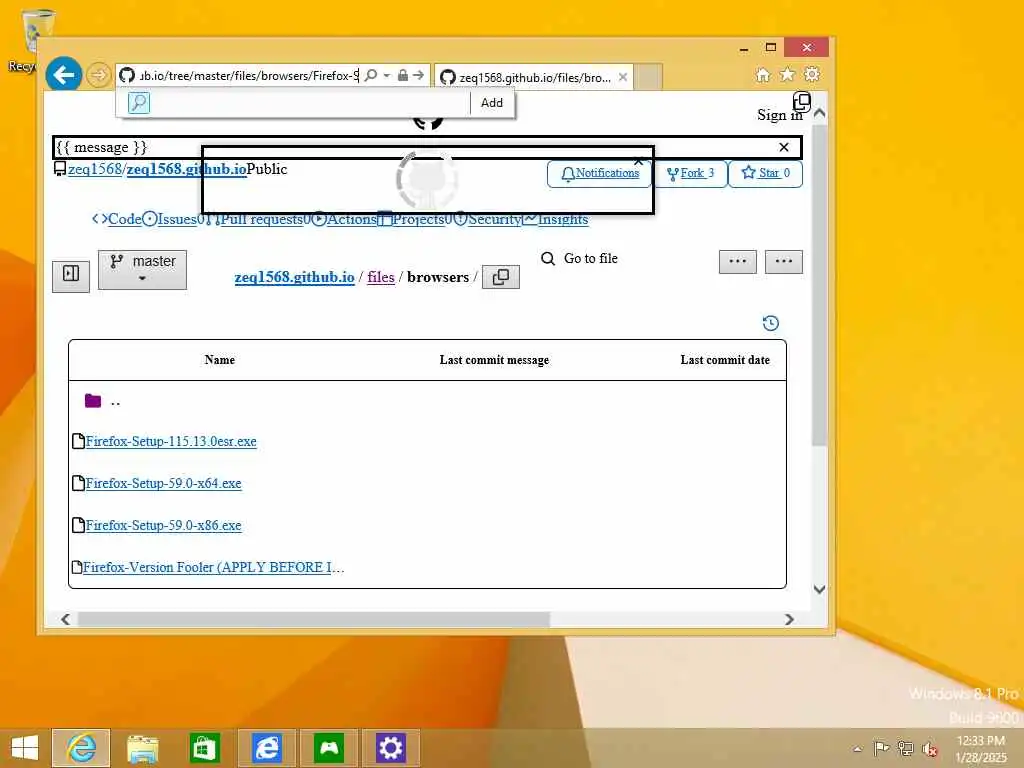Open Notifications button
The image size is (1024, 768).
600,174
